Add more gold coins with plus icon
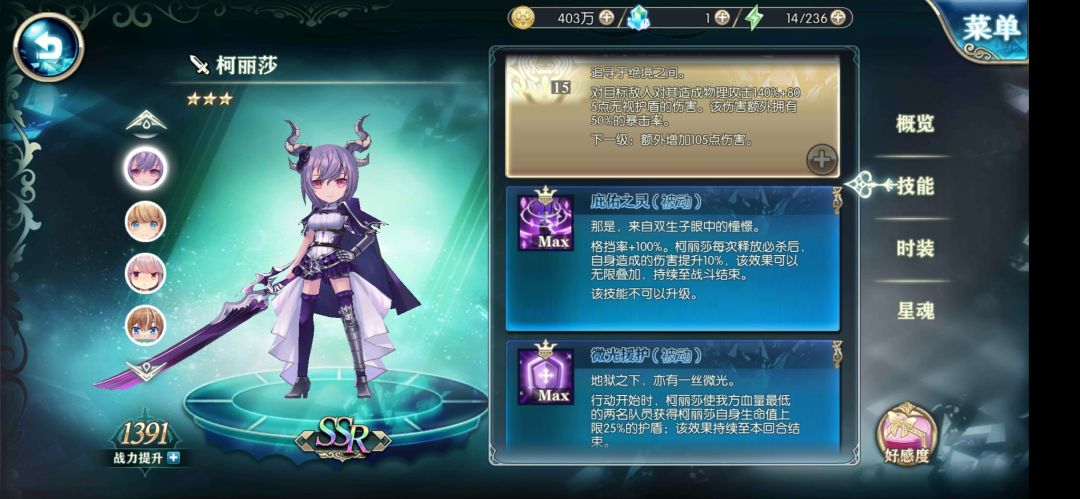 pyautogui.click(x=606, y=18)
